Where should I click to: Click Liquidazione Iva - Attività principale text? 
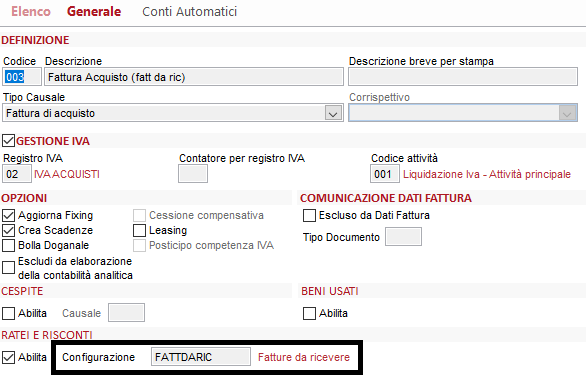coord(487,174)
